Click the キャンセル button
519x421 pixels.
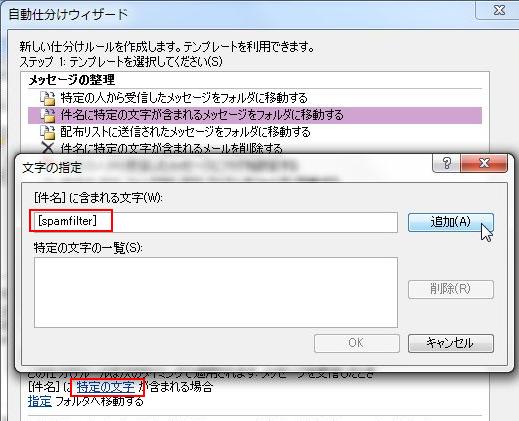(451, 343)
